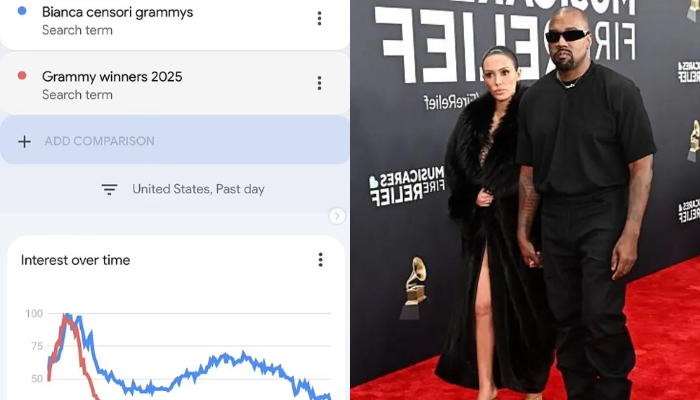Open options menu for Grammy winners 2025 term
700x400 pixels.
pos(319,83)
